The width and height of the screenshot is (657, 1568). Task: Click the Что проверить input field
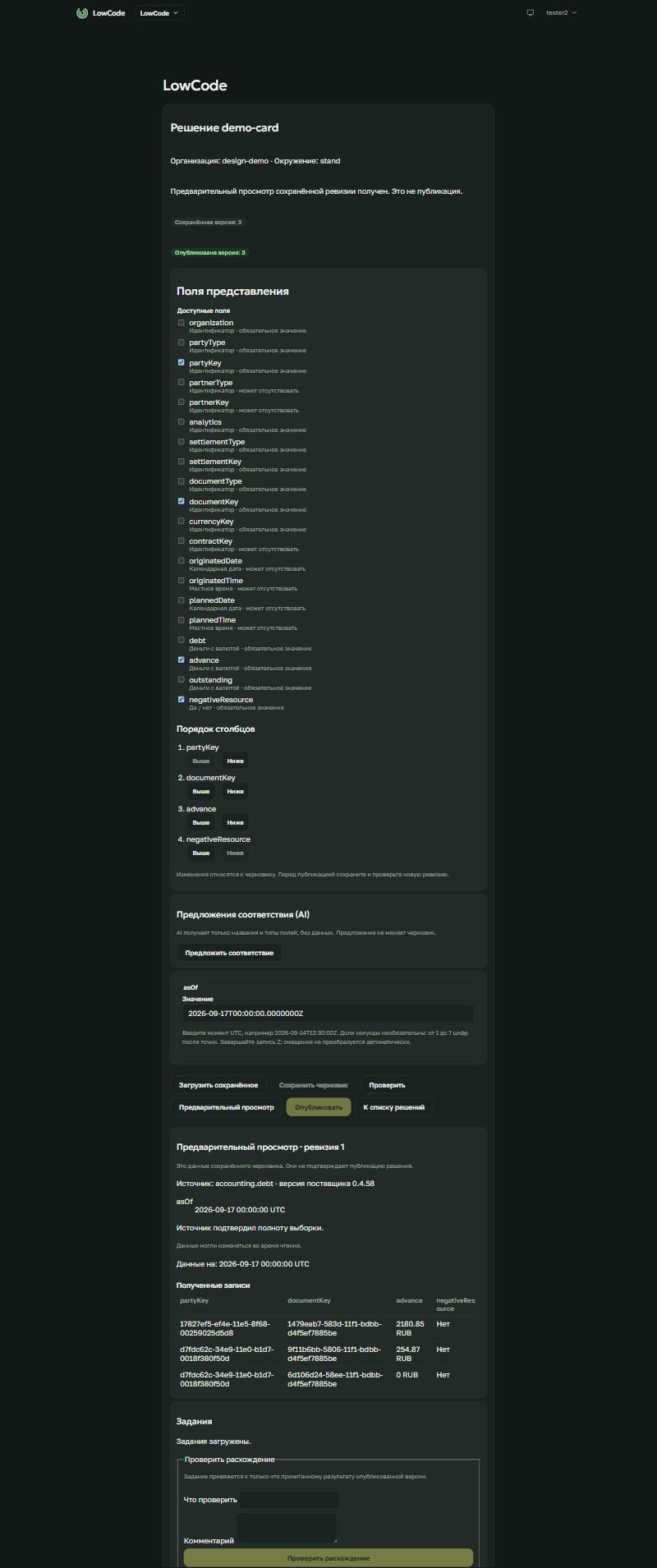pyautogui.click(x=288, y=1499)
